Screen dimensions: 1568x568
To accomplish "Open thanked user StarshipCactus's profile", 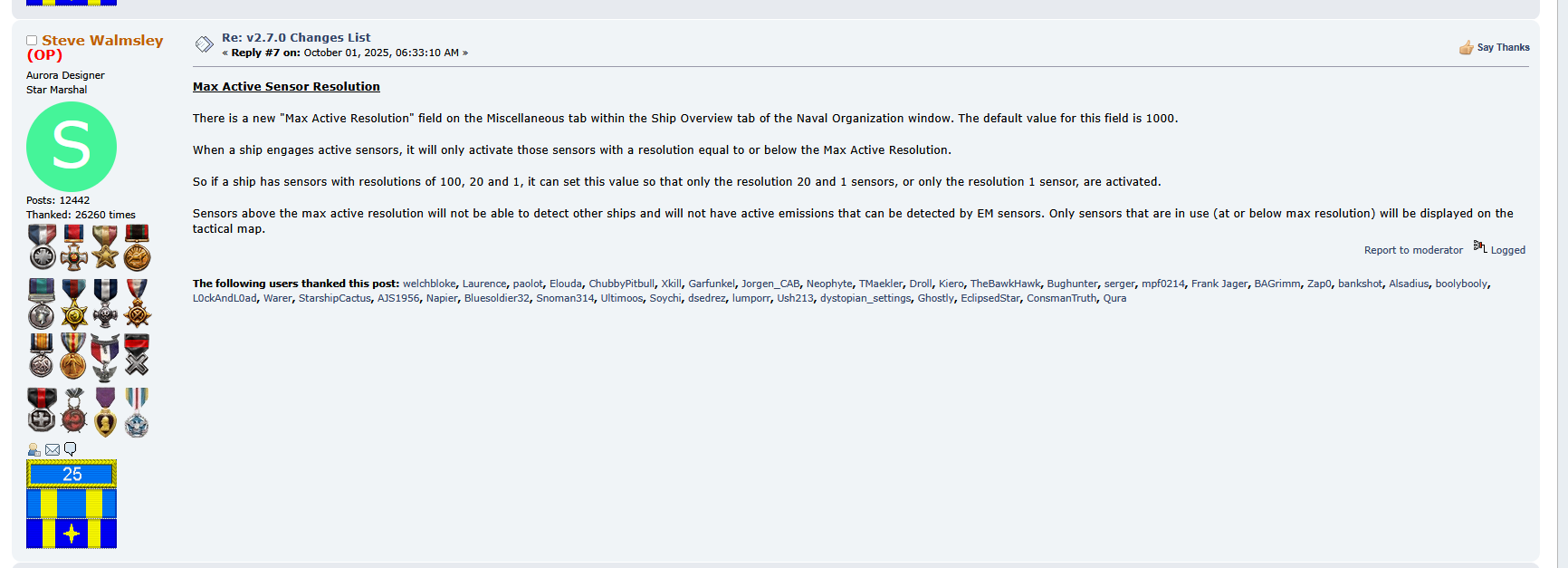I will tap(334, 298).
